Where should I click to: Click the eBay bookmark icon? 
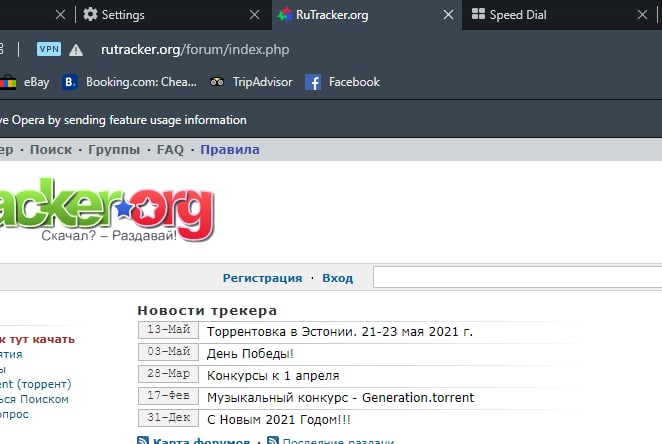point(7,82)
